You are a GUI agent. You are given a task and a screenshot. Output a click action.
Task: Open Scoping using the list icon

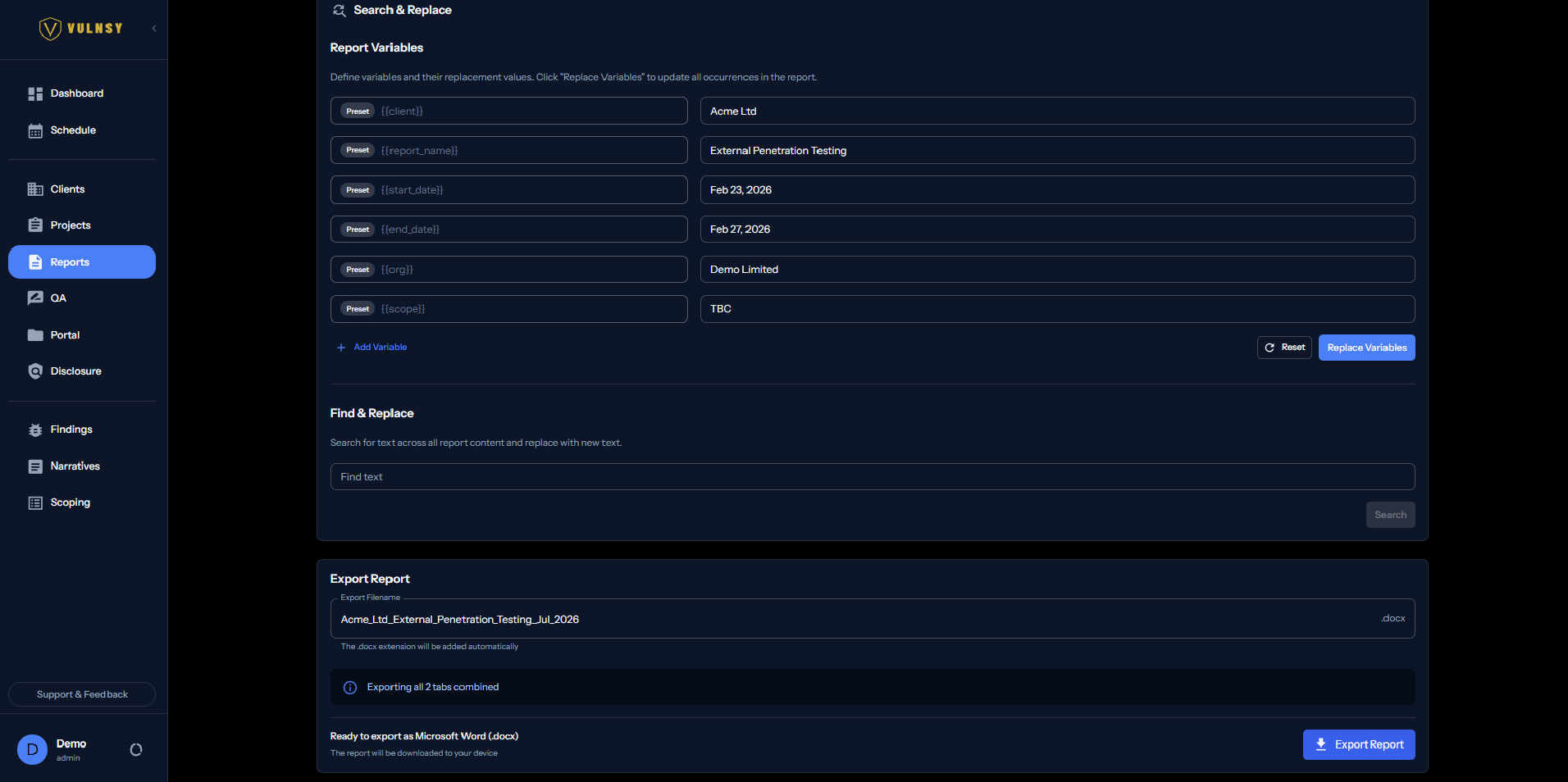coord(35,502)
